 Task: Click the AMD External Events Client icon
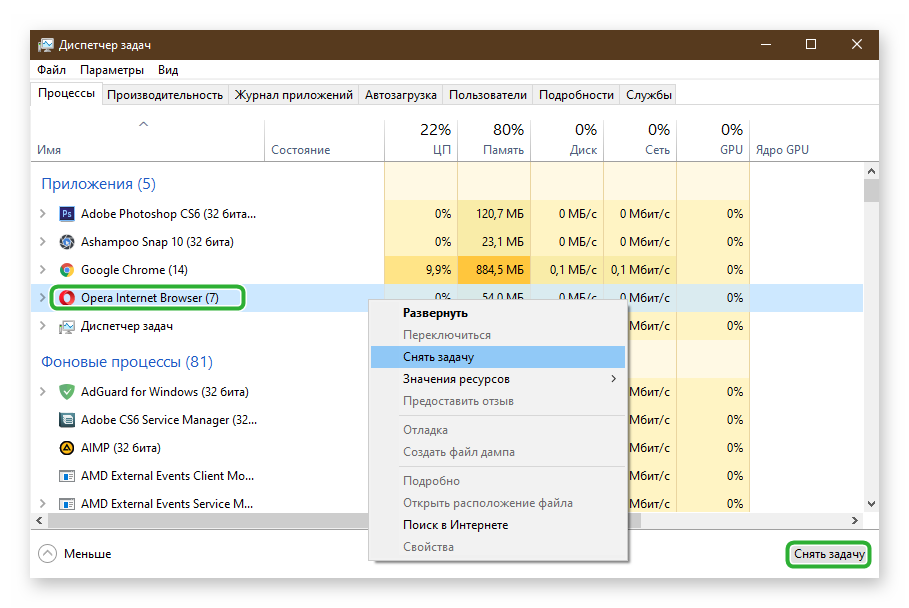pos(67,476)
